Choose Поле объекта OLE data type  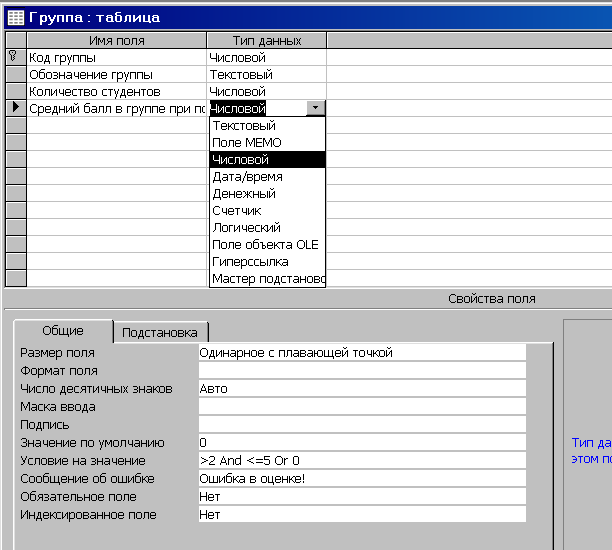point(267,245)
